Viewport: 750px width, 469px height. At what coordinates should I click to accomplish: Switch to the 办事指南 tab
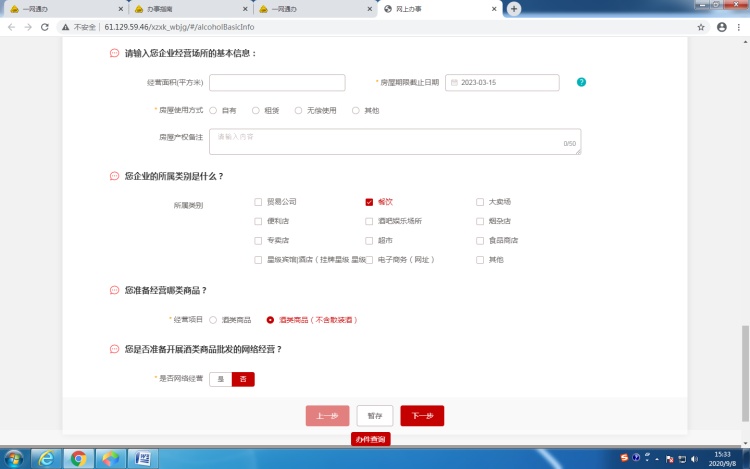point(182,9)
